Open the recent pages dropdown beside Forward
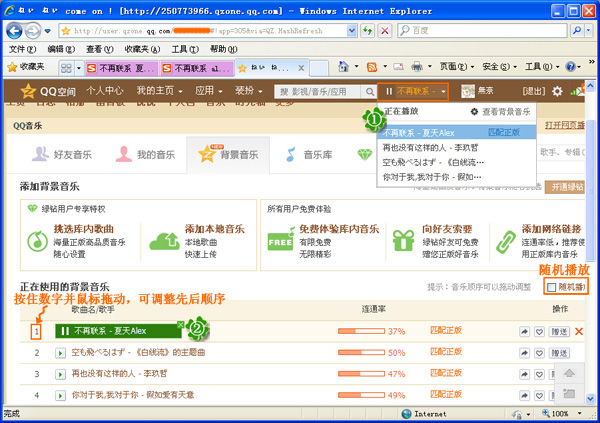600x423 pixels. (47, 31)
